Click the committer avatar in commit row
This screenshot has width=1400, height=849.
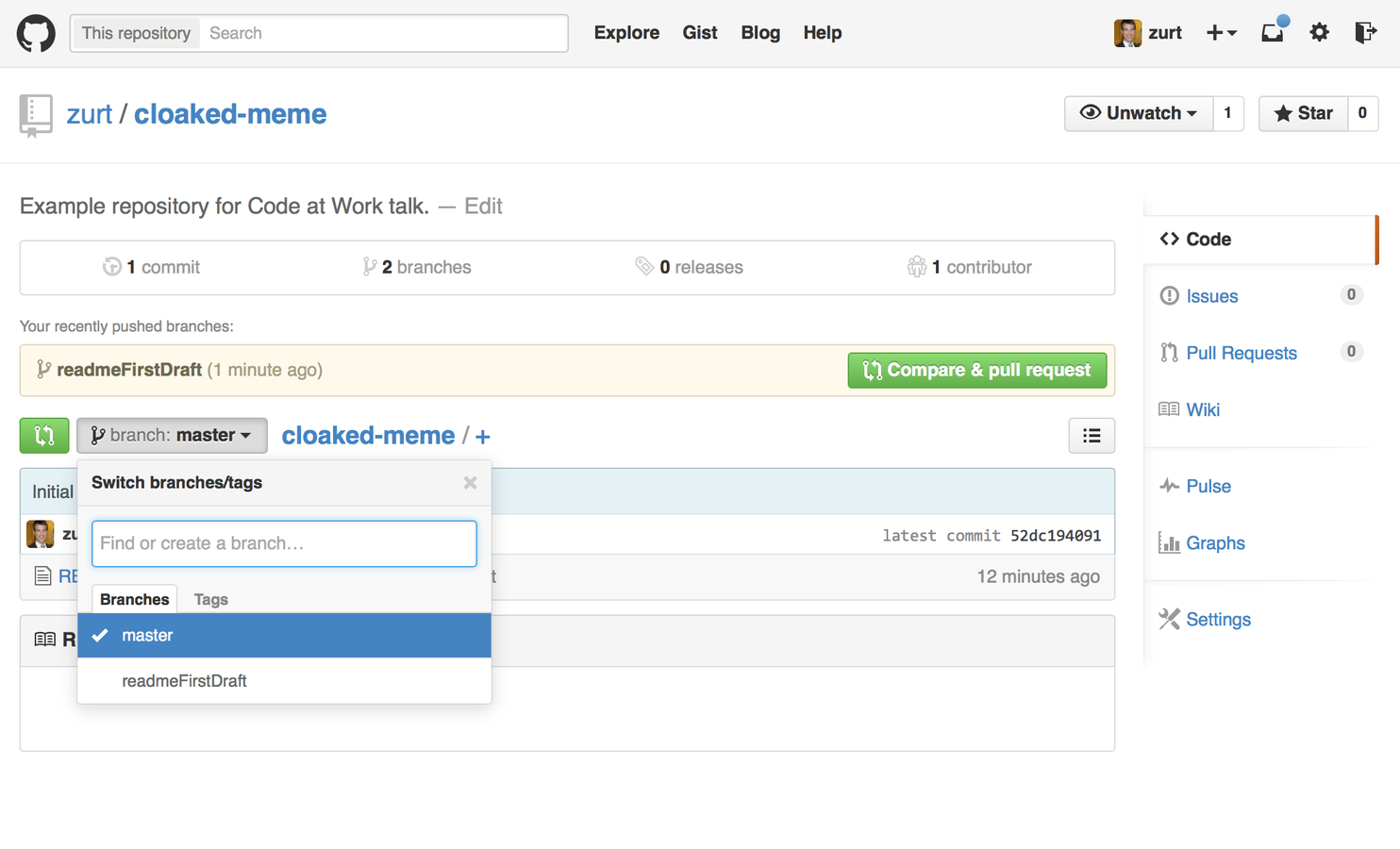(41, 534)
